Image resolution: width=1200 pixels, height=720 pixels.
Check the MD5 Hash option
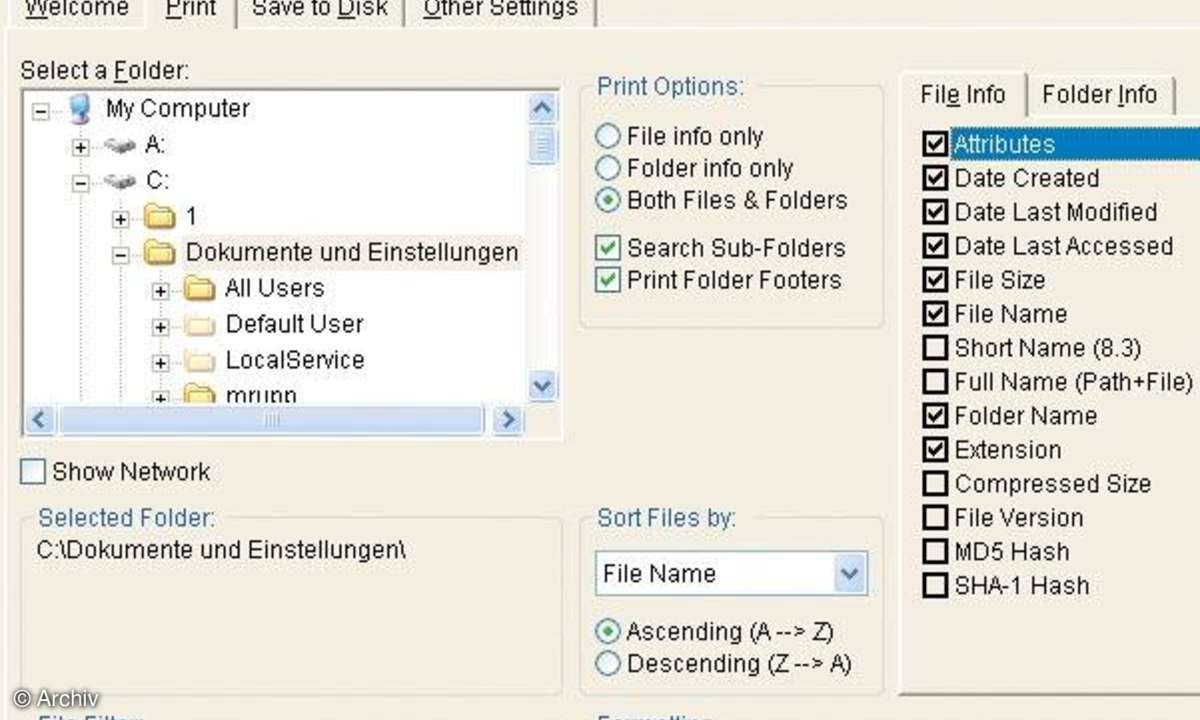[x=935, y=552]
